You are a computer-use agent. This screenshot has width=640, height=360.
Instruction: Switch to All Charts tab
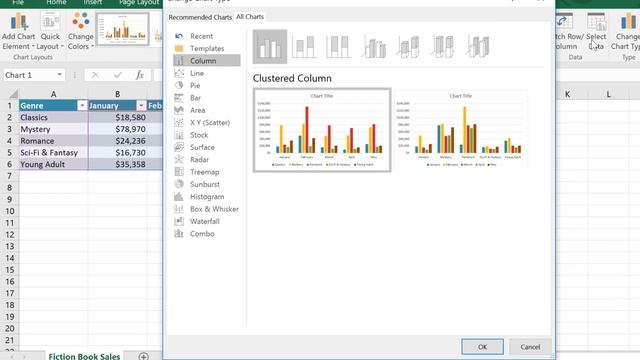250,17
